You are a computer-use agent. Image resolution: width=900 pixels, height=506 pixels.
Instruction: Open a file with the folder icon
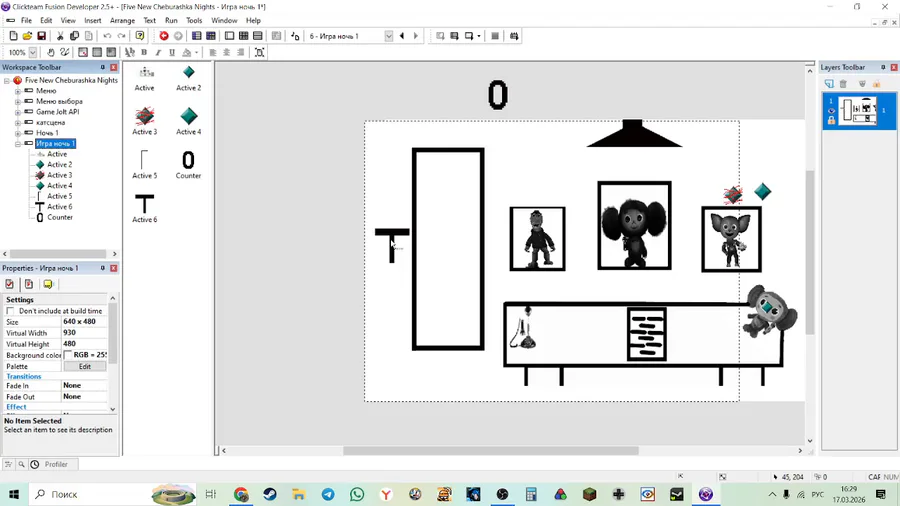pos(27,36)
